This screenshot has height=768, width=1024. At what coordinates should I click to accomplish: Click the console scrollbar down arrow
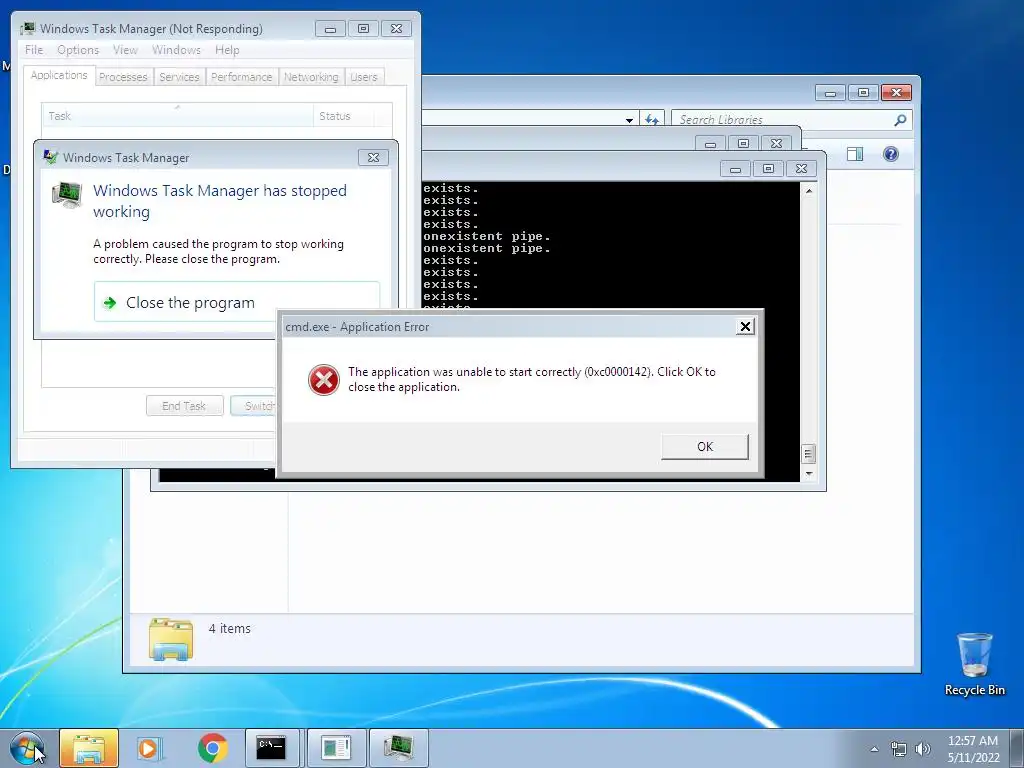[x=809, y=474]
